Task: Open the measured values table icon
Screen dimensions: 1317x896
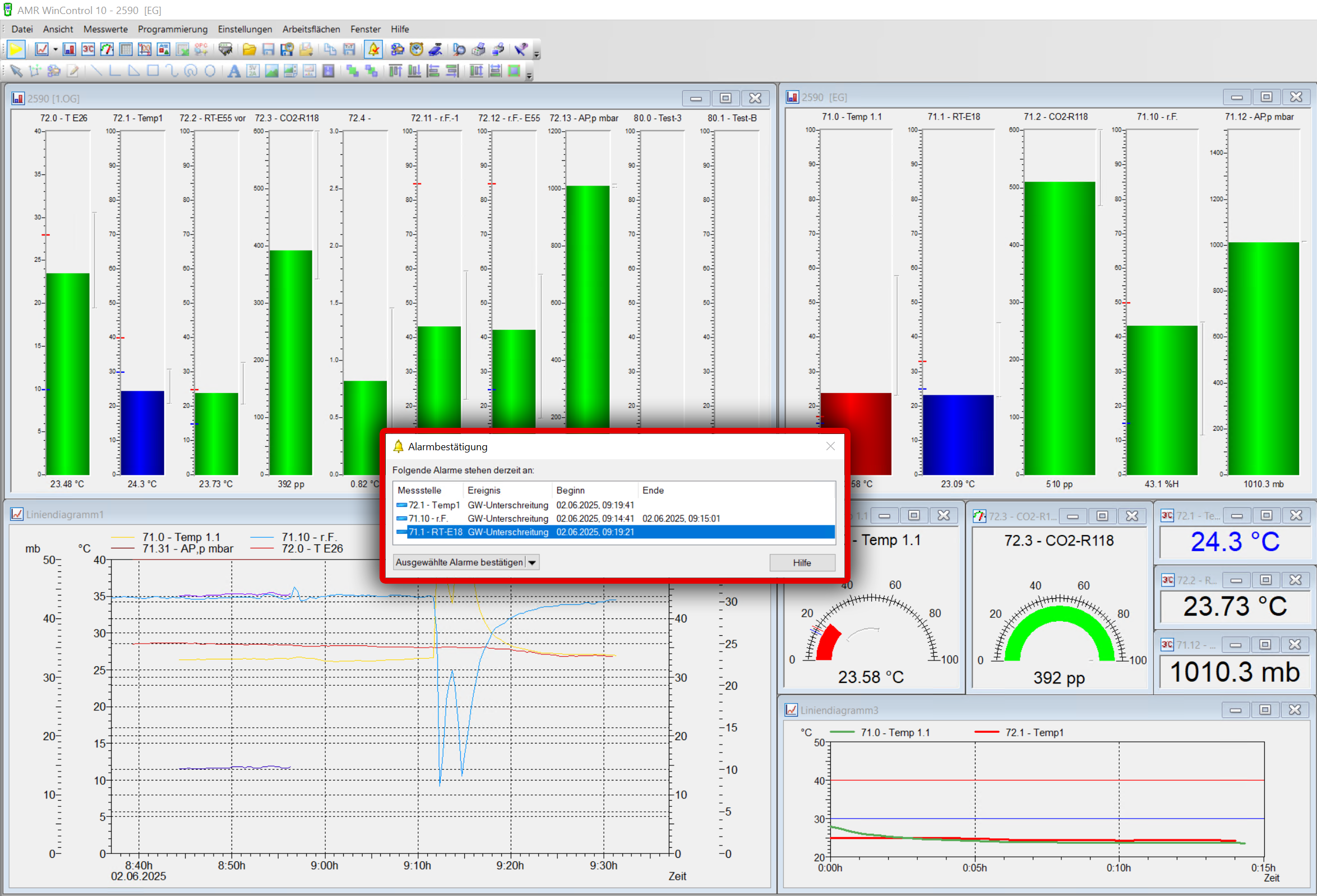Action: tap(126, 50)
